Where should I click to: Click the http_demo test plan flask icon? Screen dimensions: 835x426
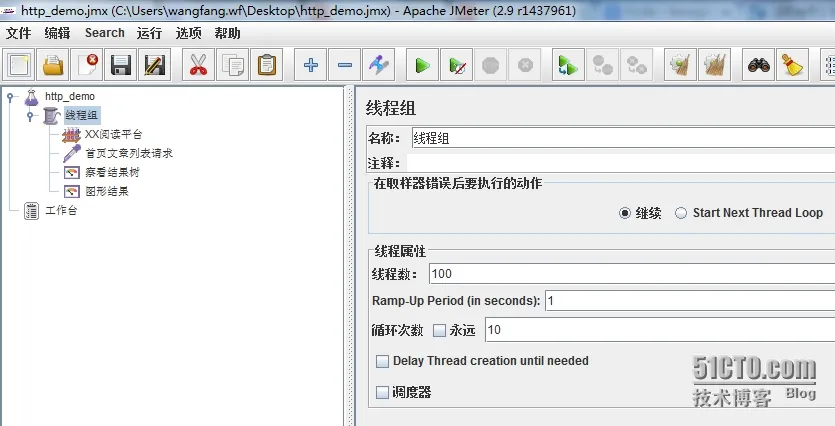pyautogui.click(x=31, y=97)
